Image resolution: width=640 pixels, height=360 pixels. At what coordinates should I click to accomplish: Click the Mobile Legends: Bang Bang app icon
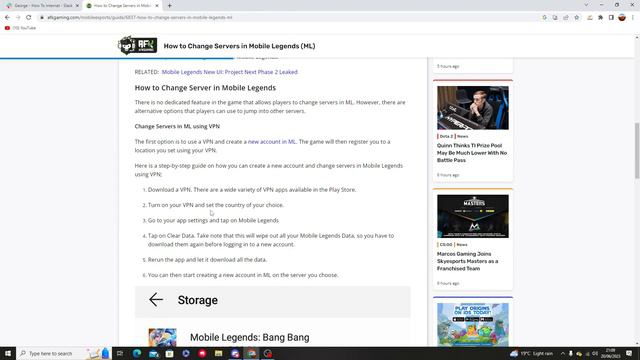pyautogui.click(x=162, y=337)
